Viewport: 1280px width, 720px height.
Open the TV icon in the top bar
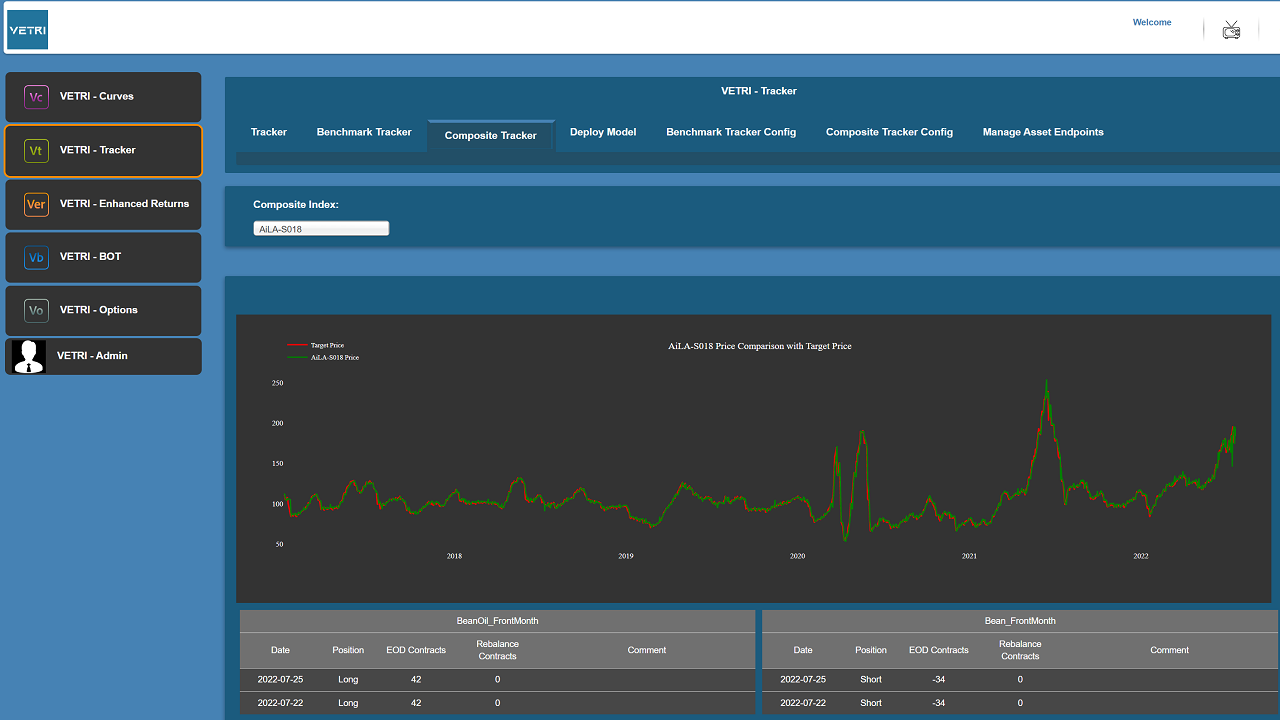[x=1231, y=30]
